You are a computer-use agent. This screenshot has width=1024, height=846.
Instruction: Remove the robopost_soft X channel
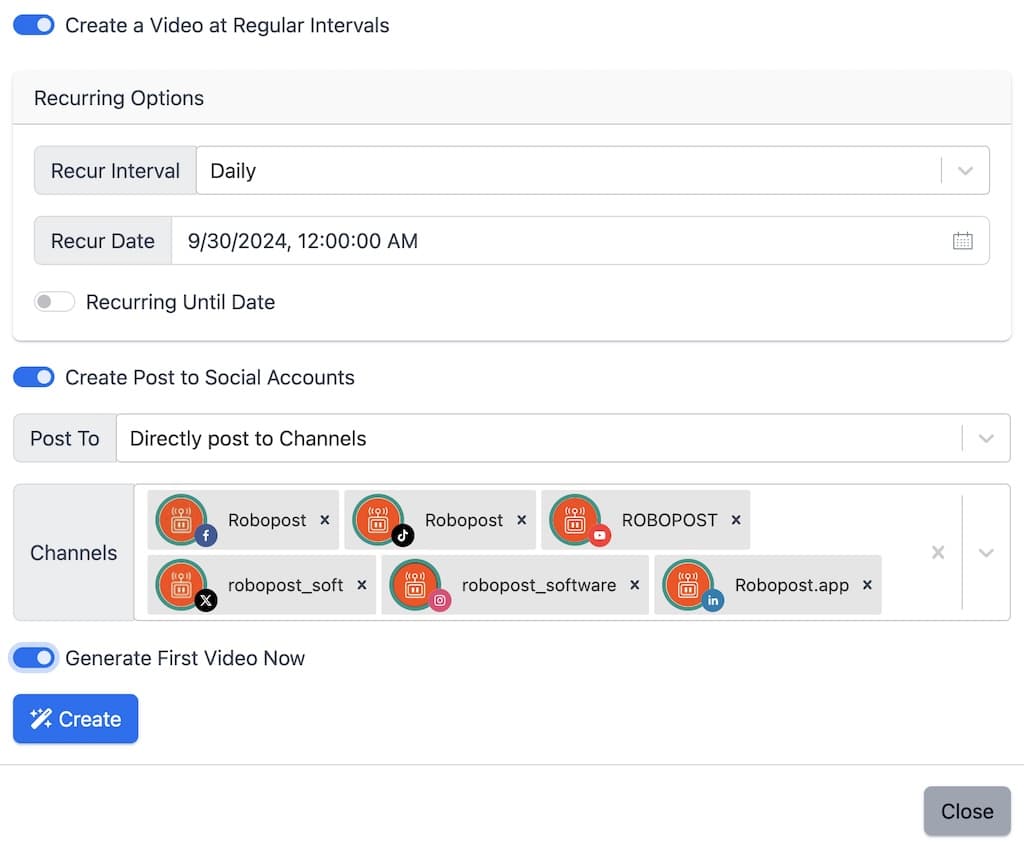pyautogui.click(x=362, y=585)
